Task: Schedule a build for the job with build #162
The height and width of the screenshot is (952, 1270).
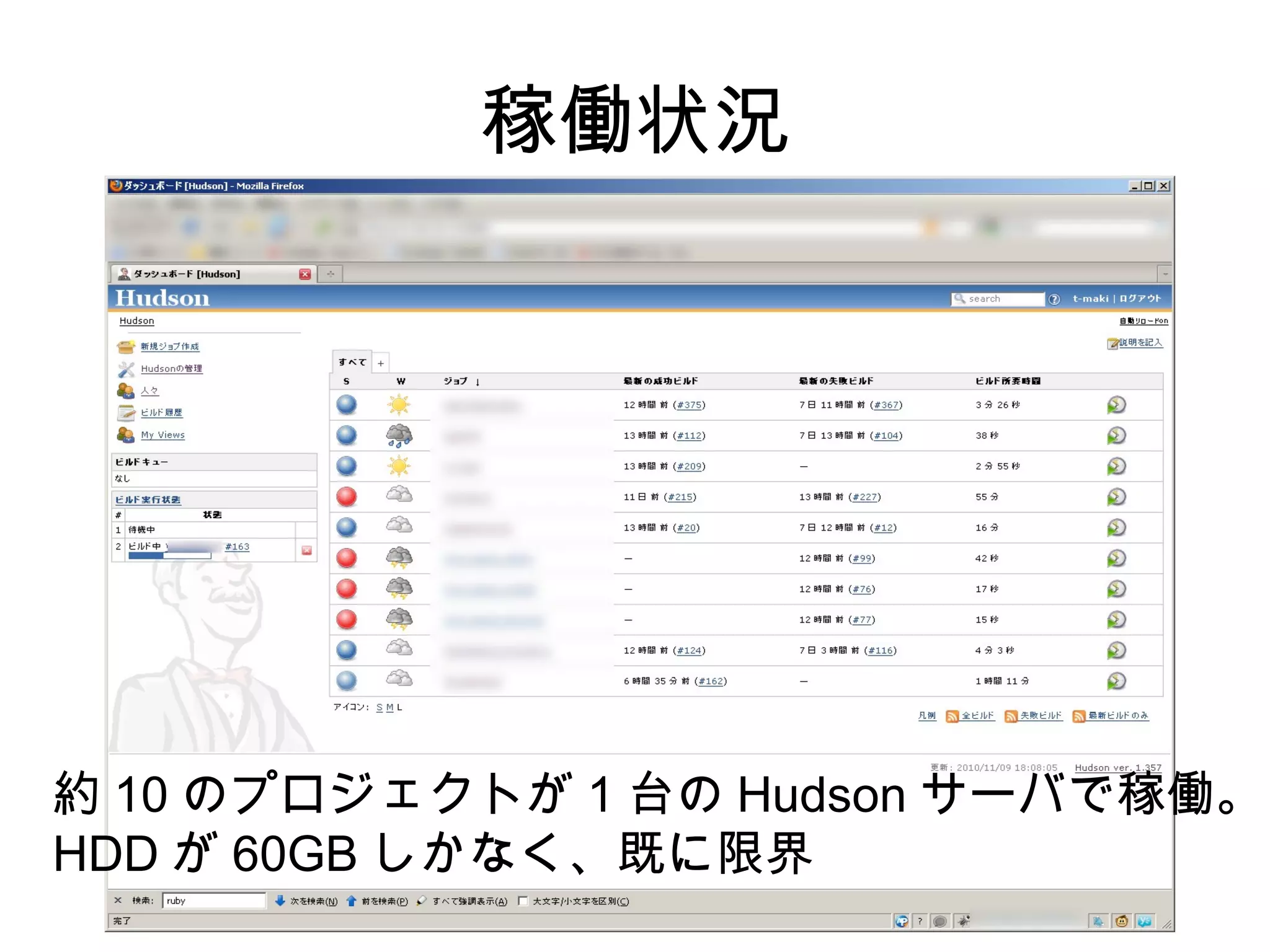Action: click(x=1116, y=681)
